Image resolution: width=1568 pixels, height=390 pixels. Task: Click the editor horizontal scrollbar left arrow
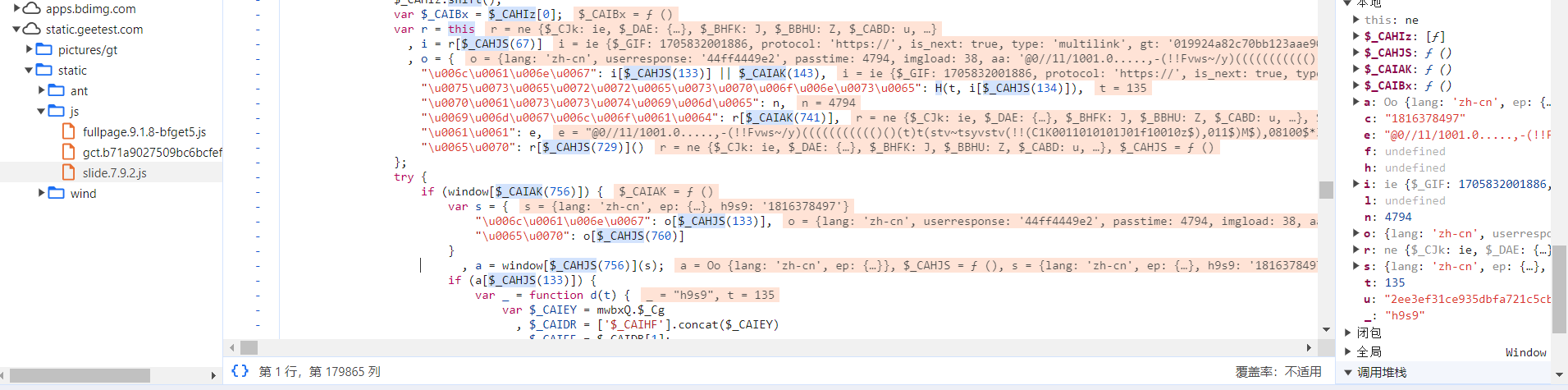[x=232, y=347]
